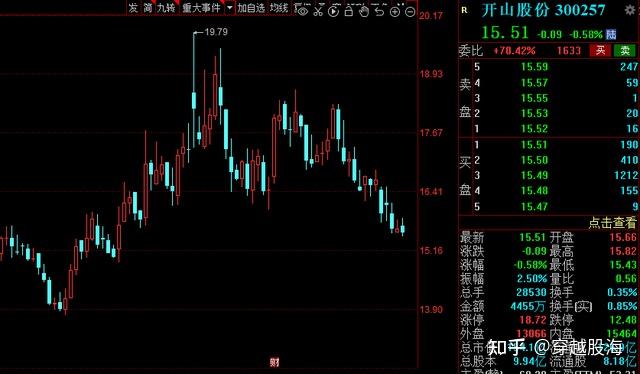Expand the dropdown arrow after 重大事件
Viewport: 640px width, 374px height.
click(230, 8)
